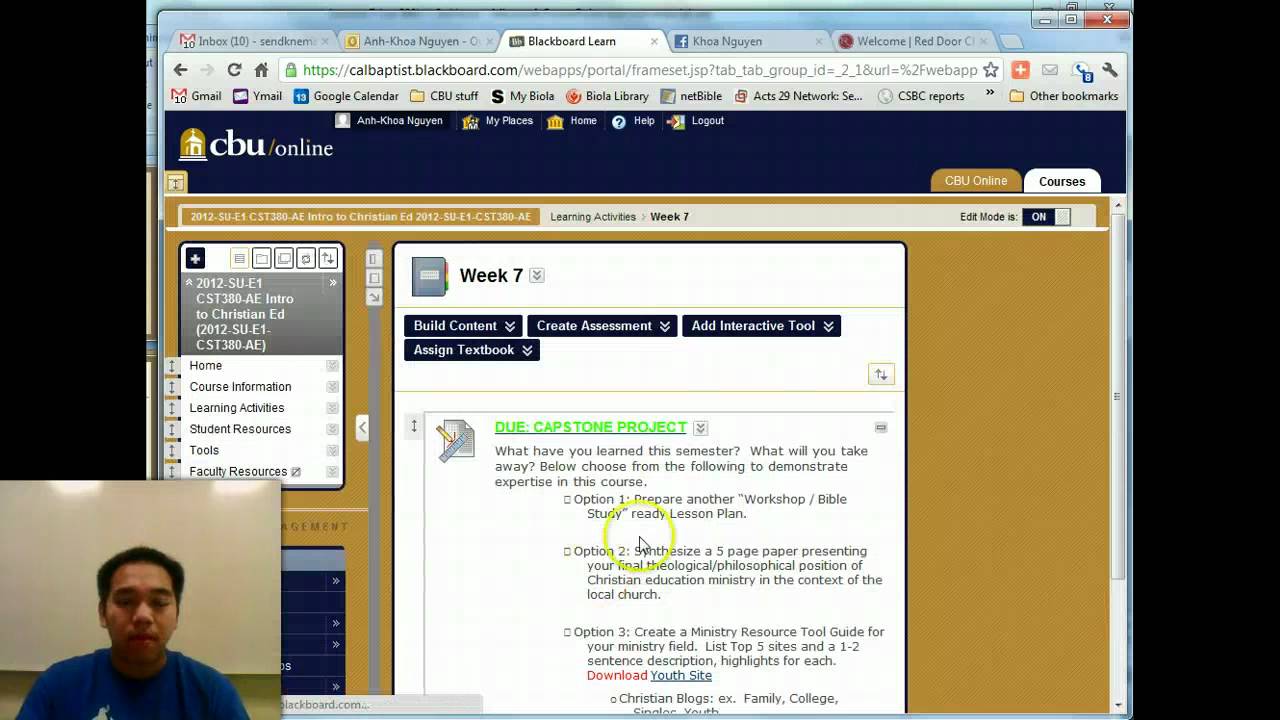Open DUE: CAPSTONE PROJECT link
This screenshot has width=1280, height=720.
[590, 427]
